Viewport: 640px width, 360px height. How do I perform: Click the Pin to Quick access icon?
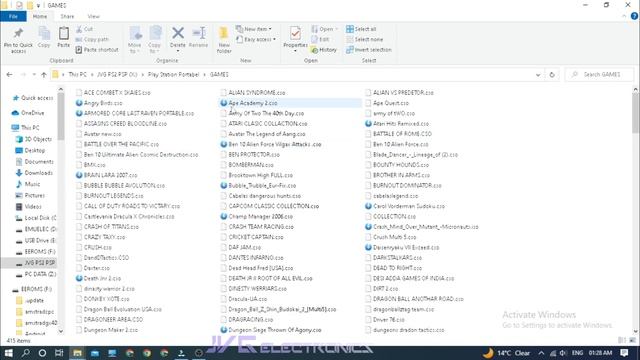(18, 34)
